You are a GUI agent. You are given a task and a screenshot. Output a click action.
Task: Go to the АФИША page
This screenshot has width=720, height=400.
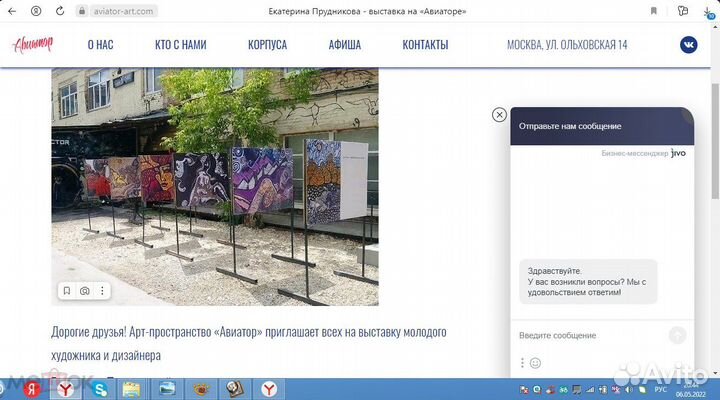tap(344, 45)
